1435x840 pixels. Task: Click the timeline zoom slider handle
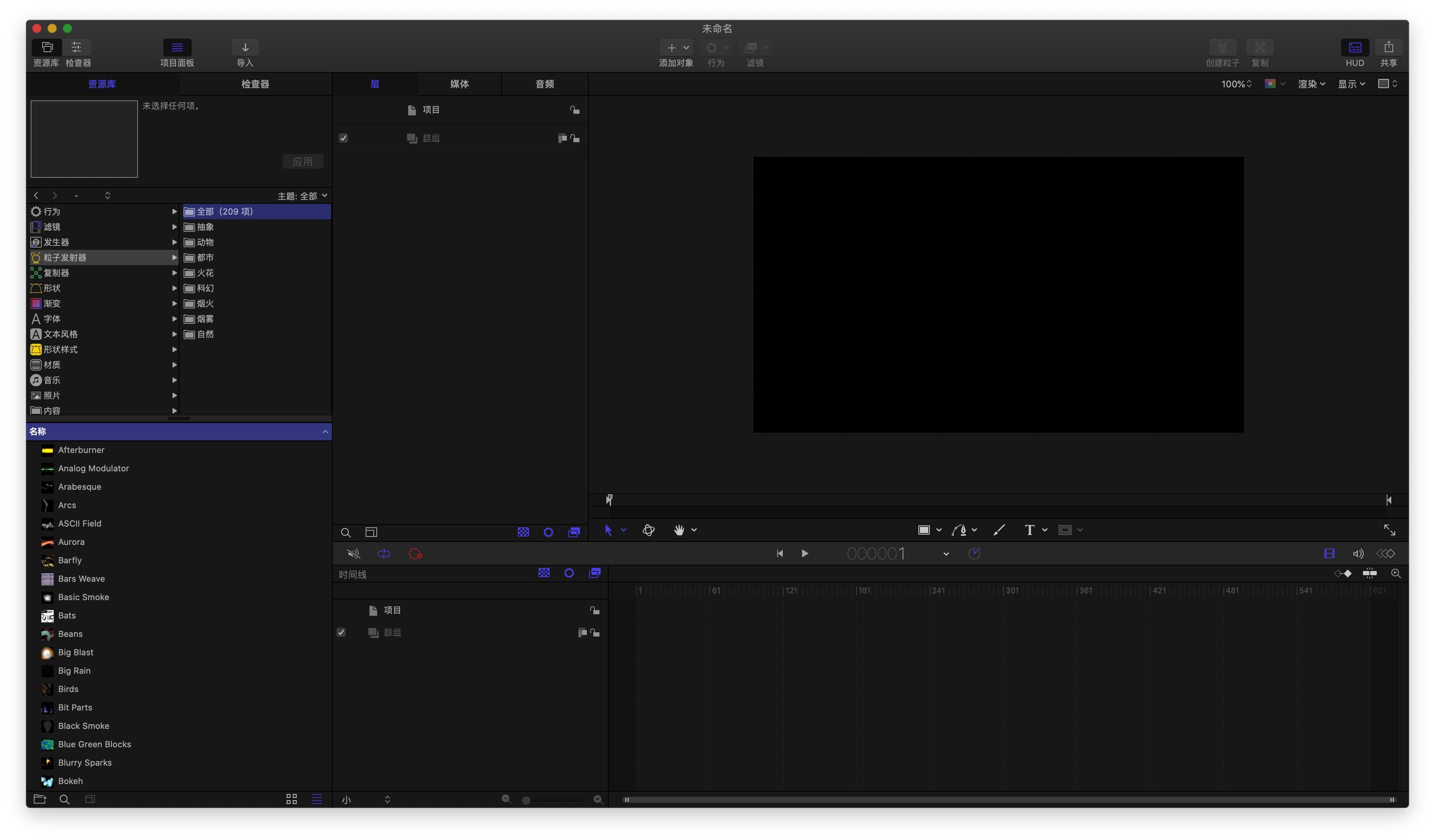[x=526, y=800]
